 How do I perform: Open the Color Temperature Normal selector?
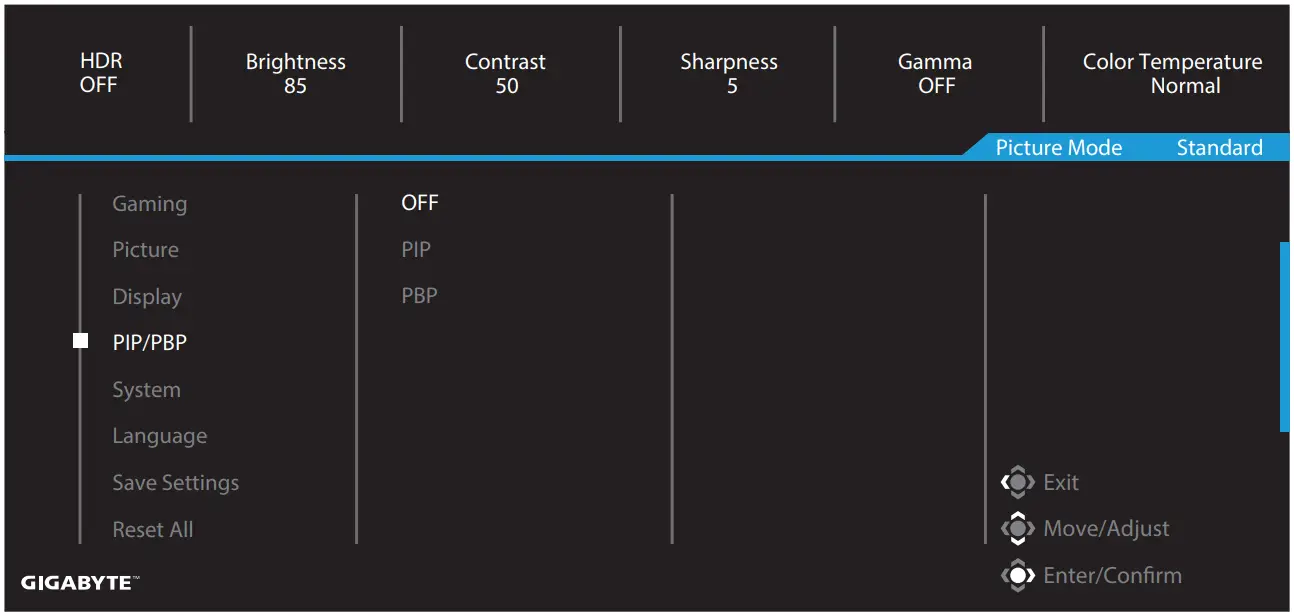point(1171,73)
